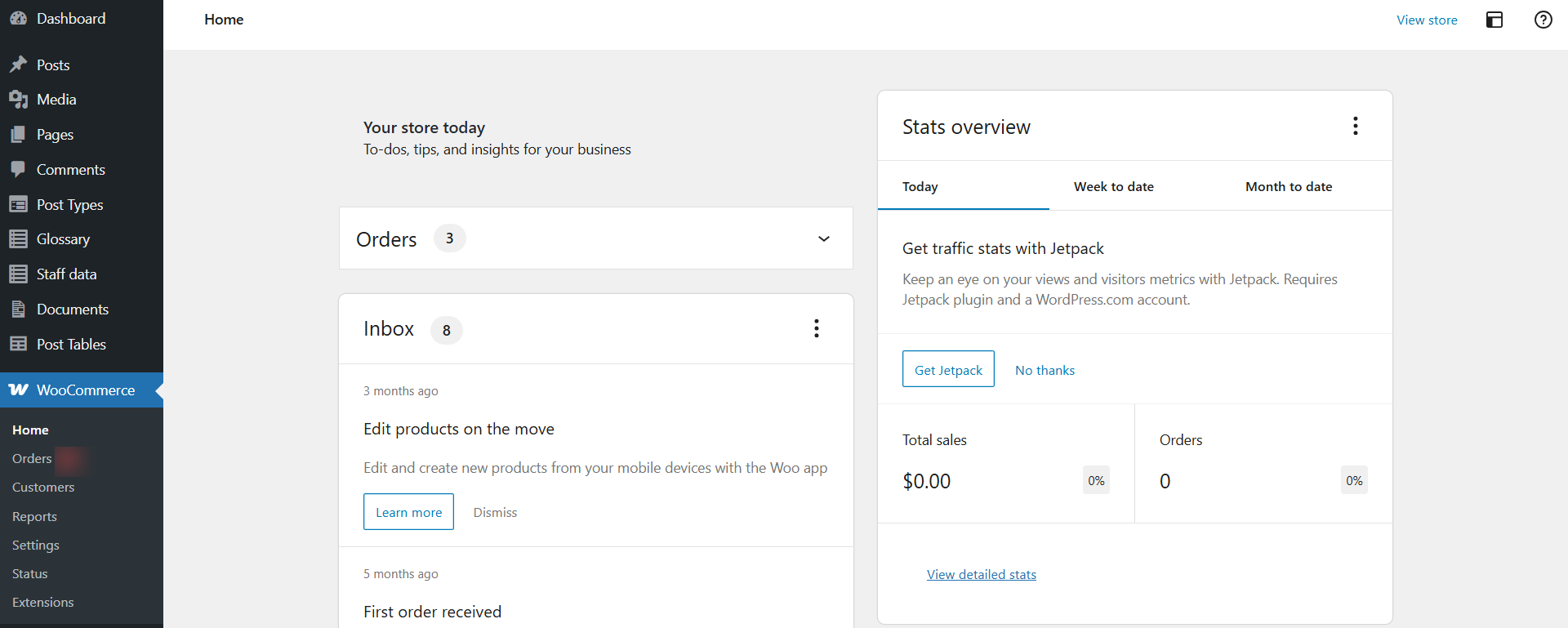Click the Staff data icon
Screen dimensions: 1568x628
click(18, 274)
